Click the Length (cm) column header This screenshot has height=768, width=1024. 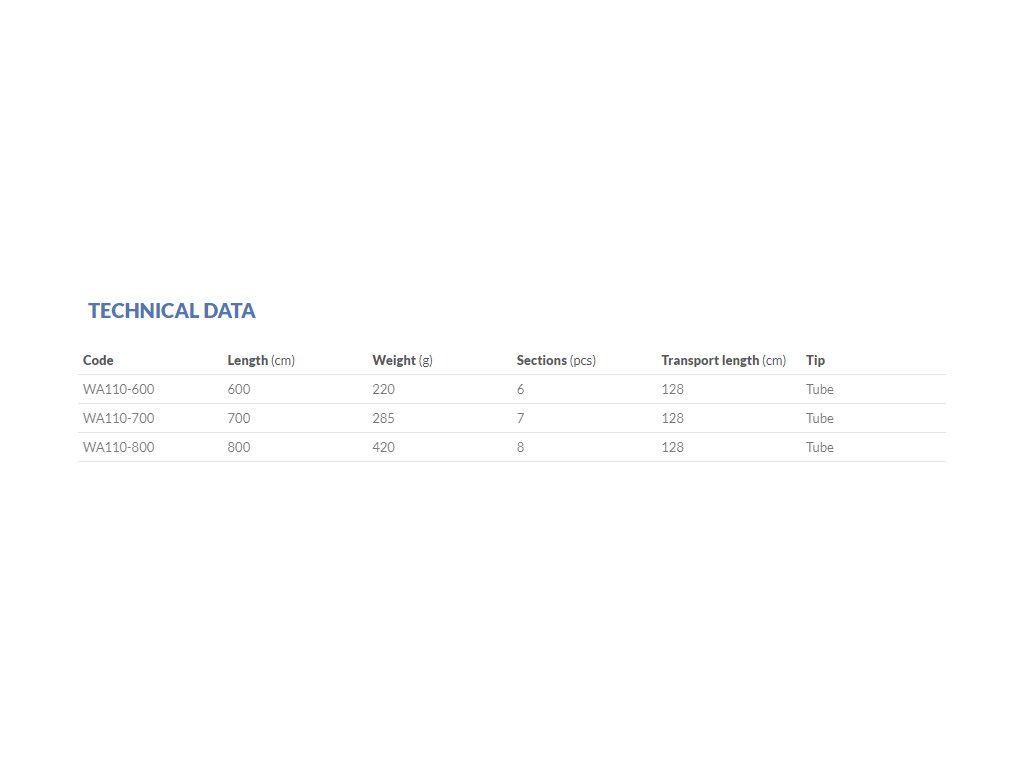pos(261,360)
